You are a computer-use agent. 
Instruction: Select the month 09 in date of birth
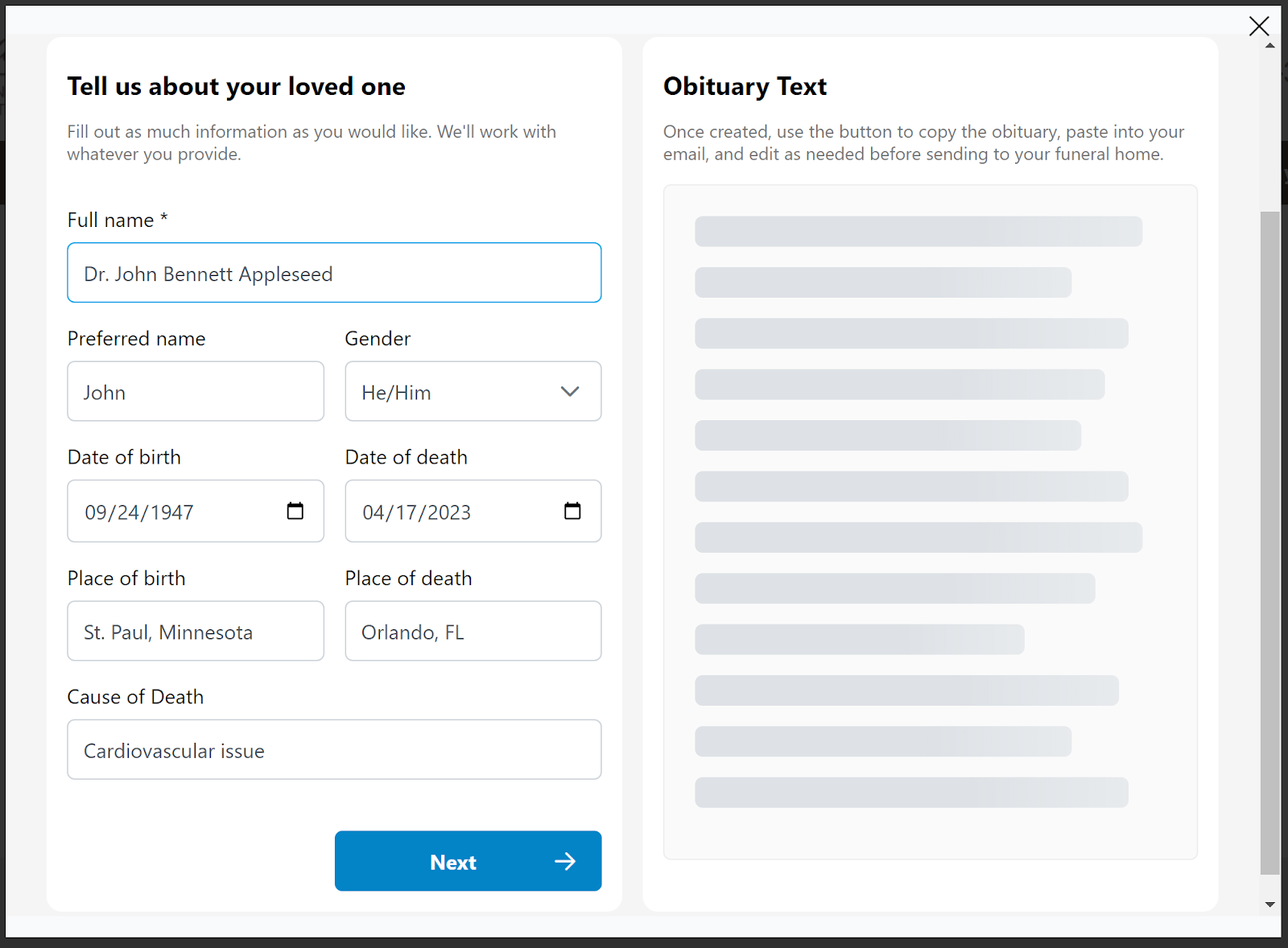click(x=96, y=513)
